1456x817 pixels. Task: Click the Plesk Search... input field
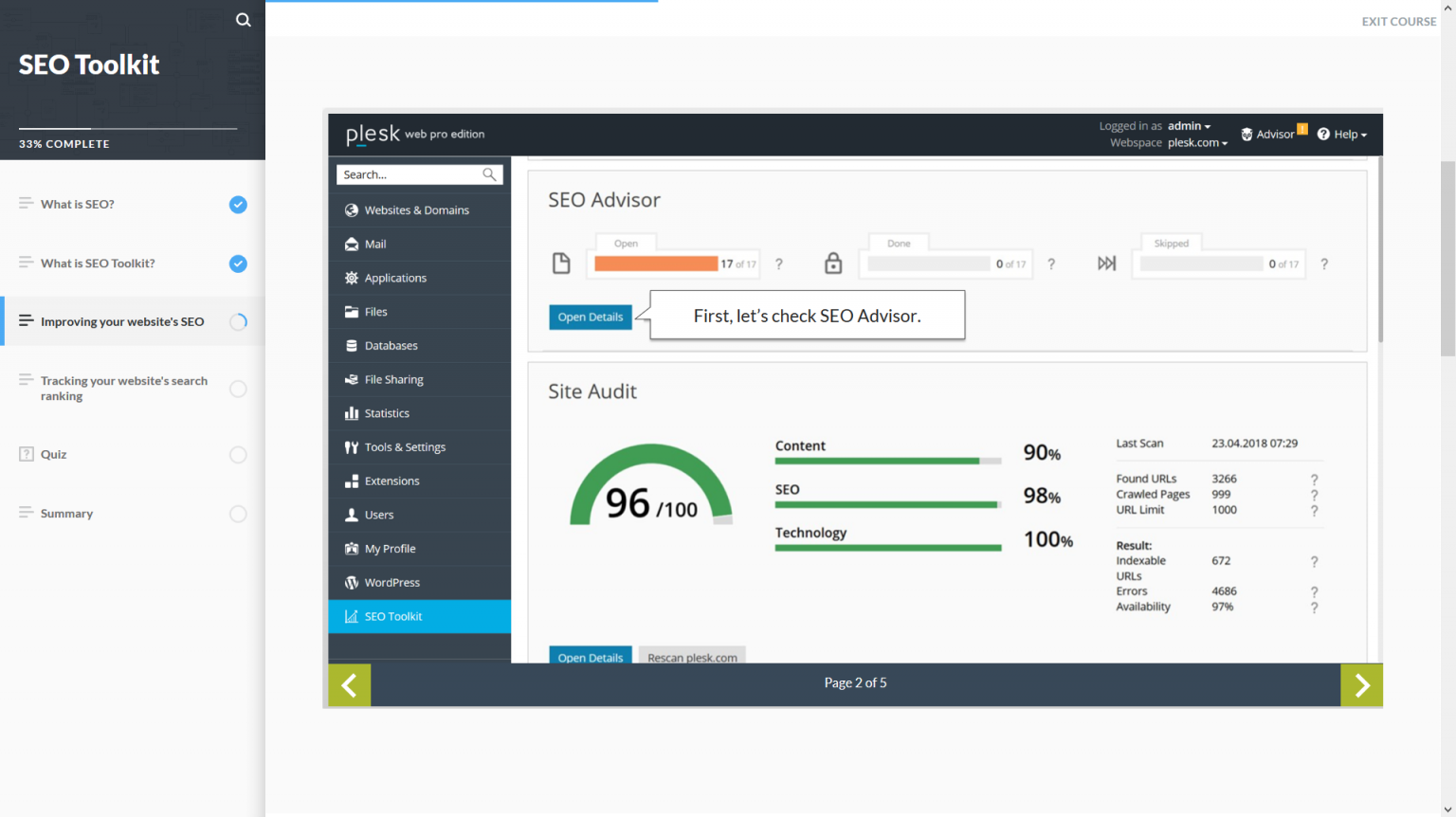(419, 174)
